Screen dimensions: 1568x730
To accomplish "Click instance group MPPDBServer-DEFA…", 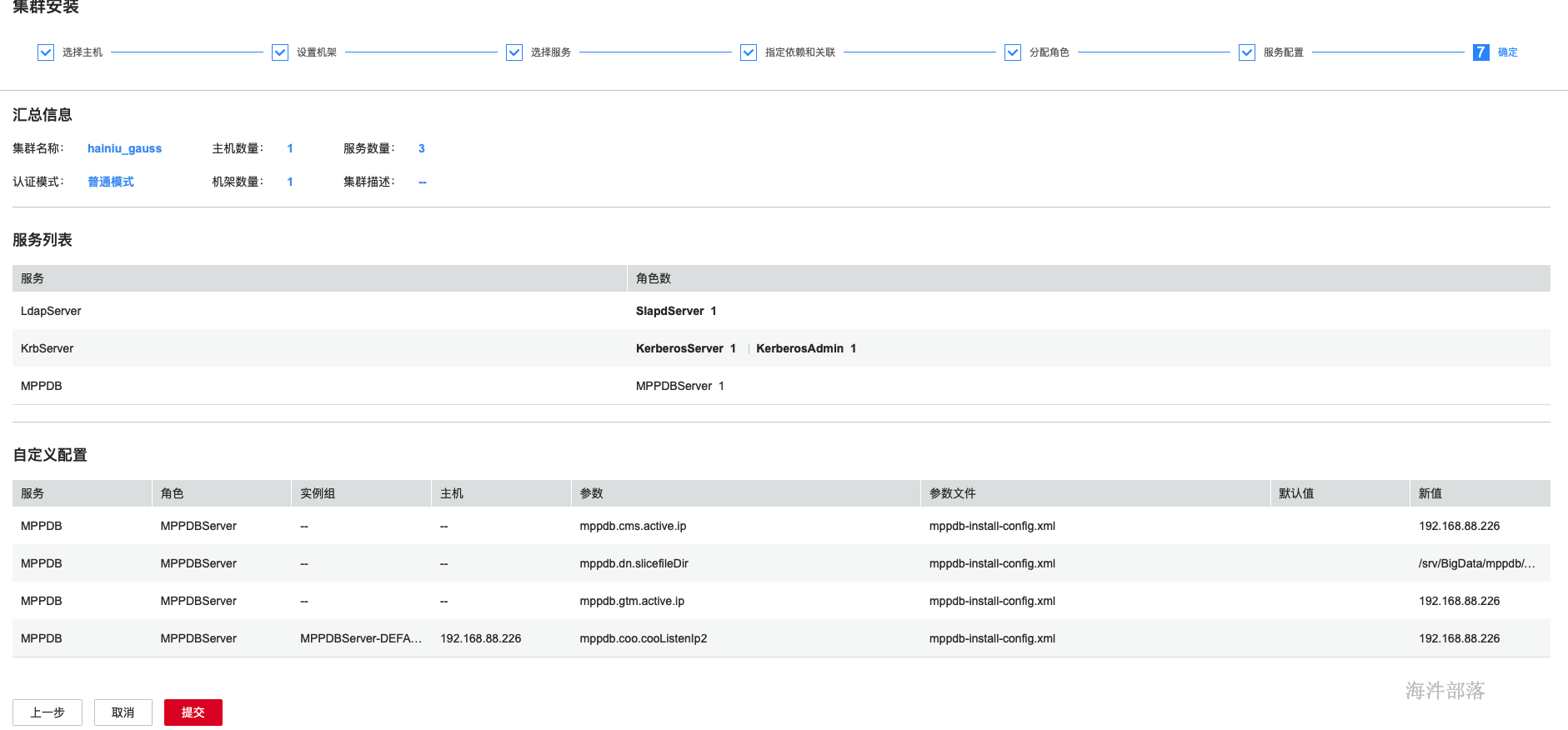I will pos(361,638).
